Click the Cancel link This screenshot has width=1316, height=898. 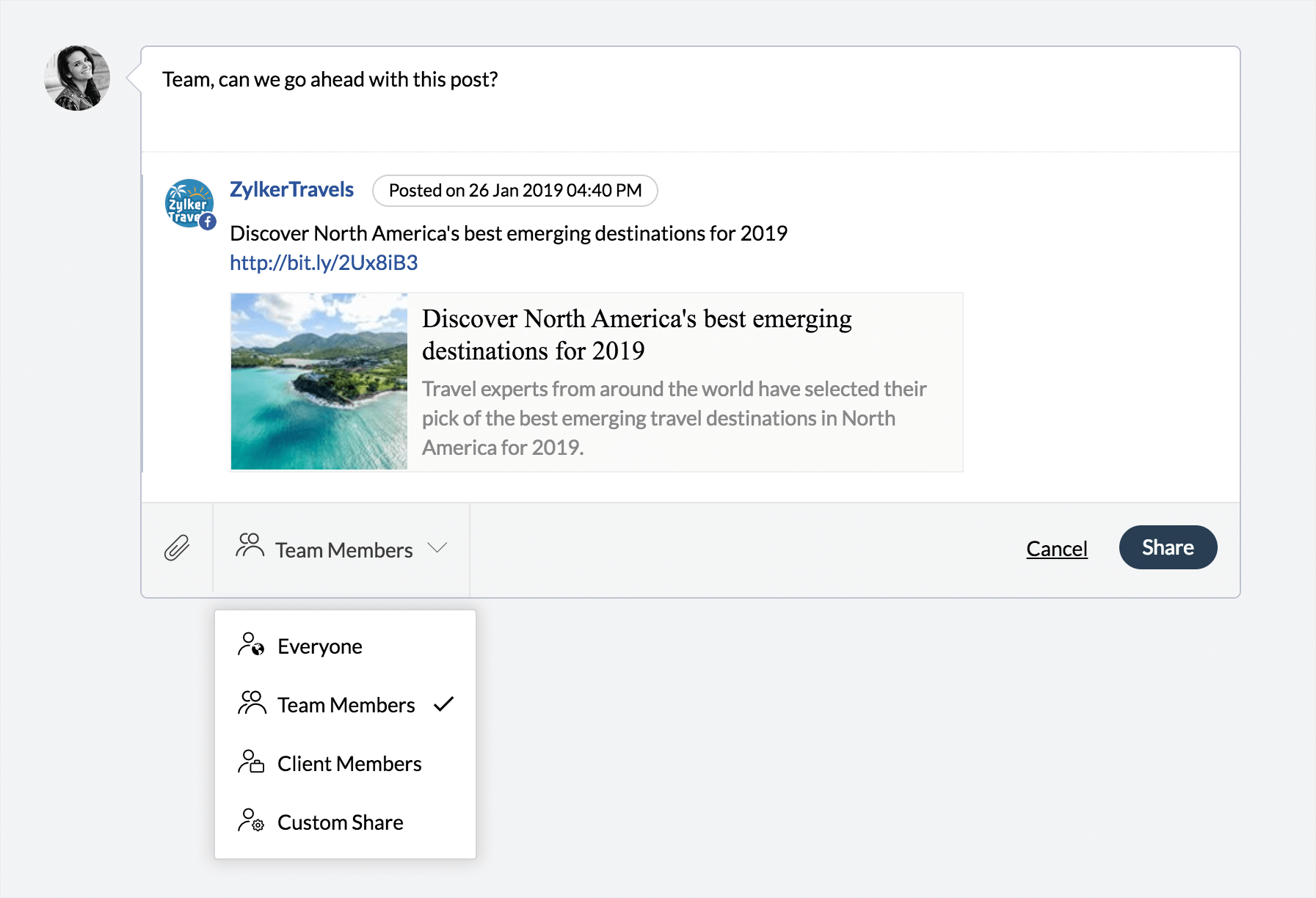coord(1056,549)
